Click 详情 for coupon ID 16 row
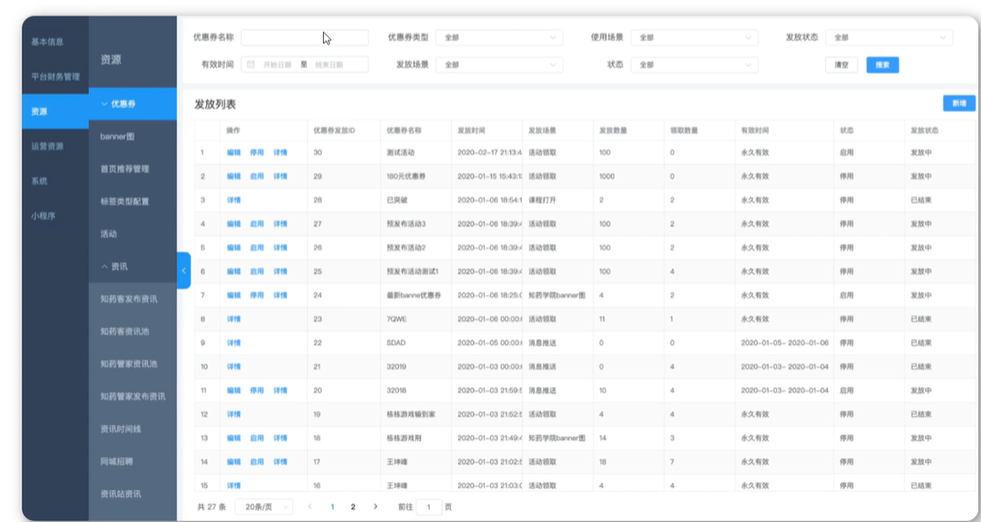 (233, 486)
